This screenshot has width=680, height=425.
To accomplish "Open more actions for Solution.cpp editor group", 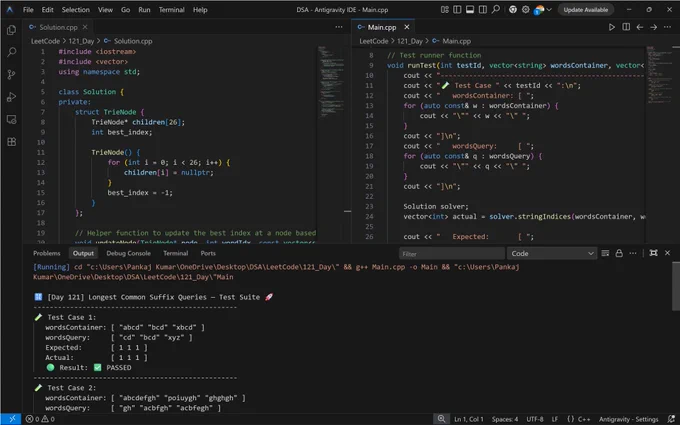I will tap(339, 27).
